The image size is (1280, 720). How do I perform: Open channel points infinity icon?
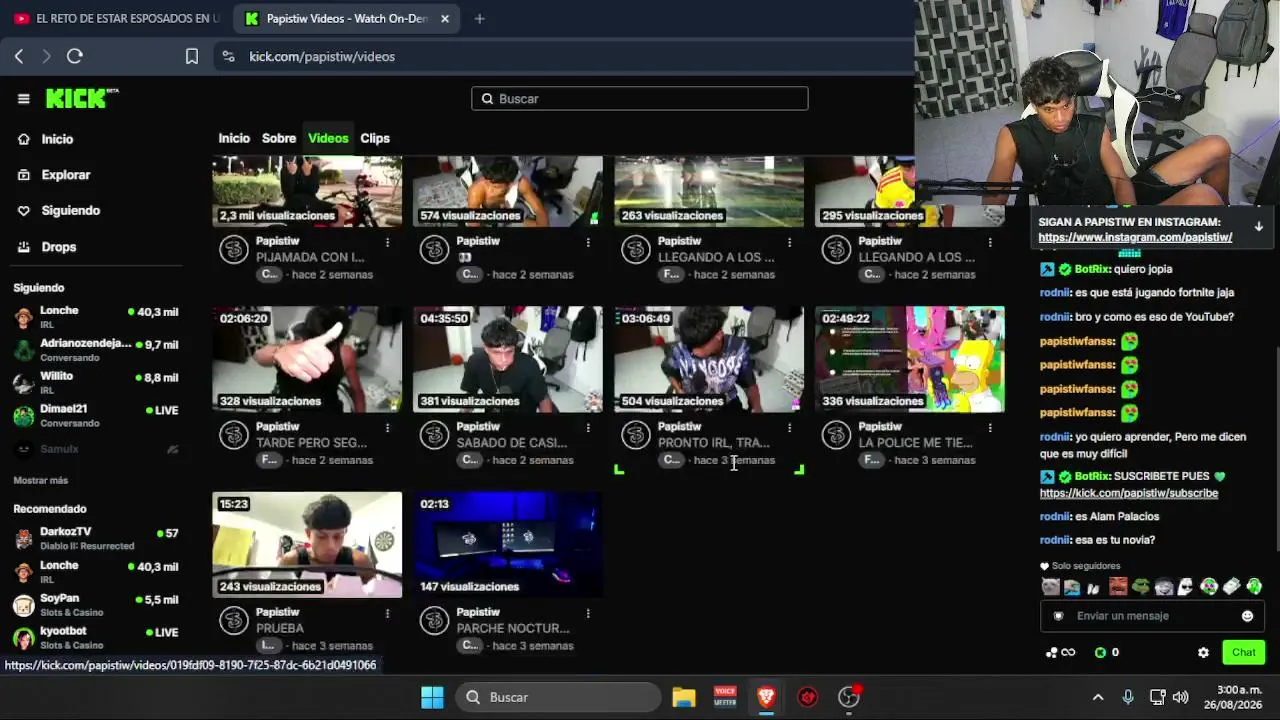click(1060, 653)
